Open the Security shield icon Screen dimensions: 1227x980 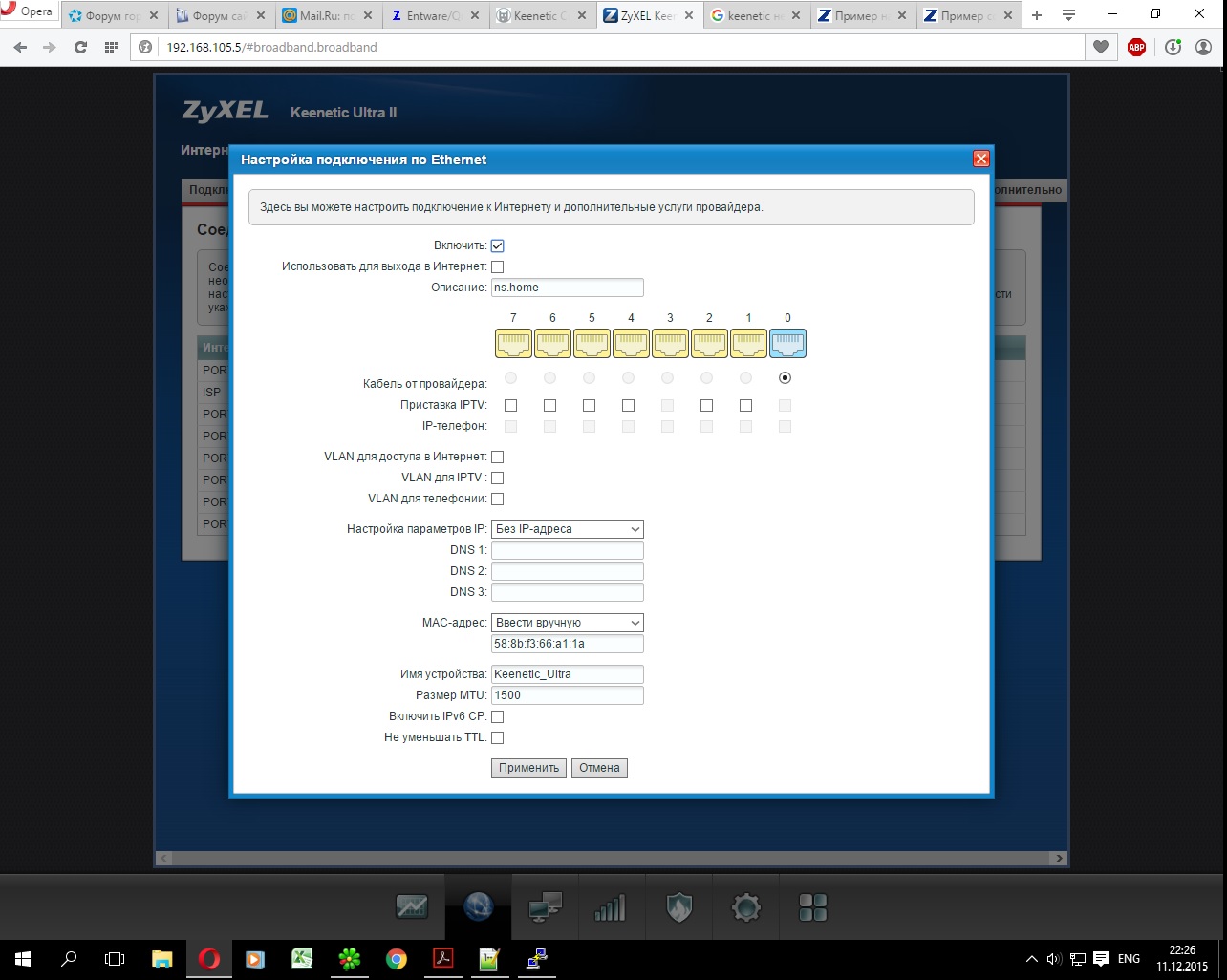pos(679,907)
